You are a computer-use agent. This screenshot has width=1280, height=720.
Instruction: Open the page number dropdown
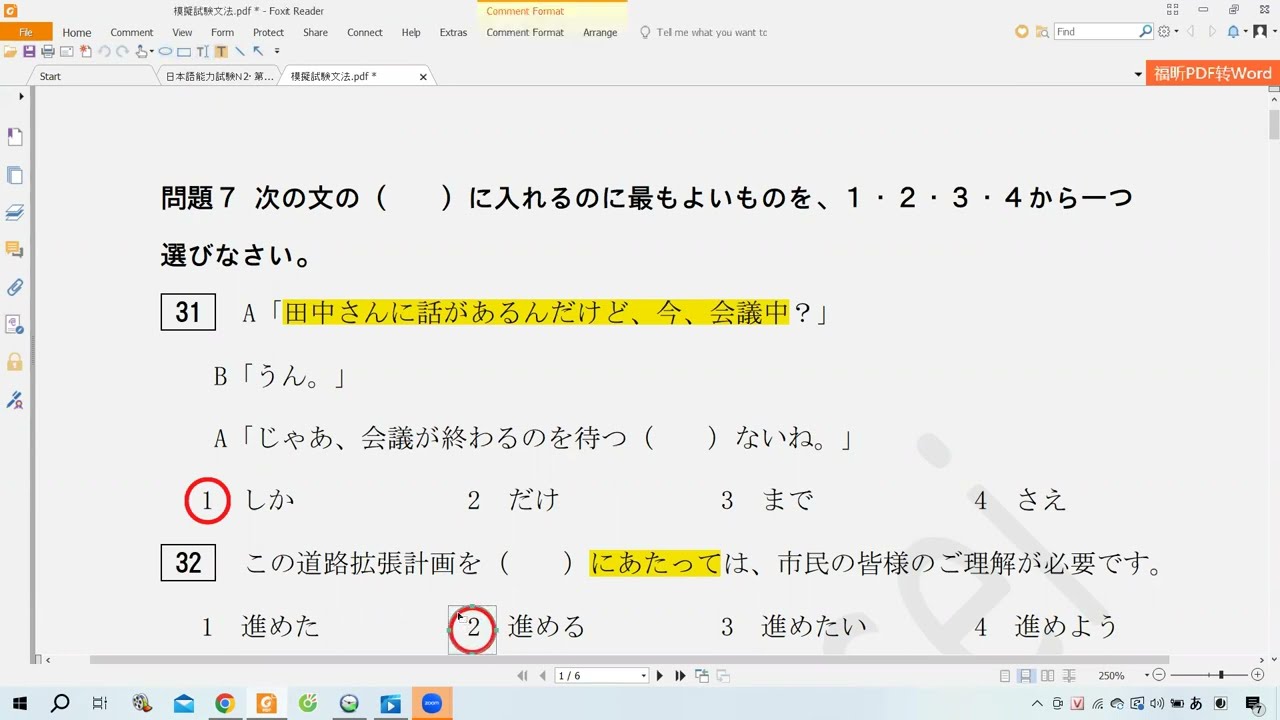[643, 676]
